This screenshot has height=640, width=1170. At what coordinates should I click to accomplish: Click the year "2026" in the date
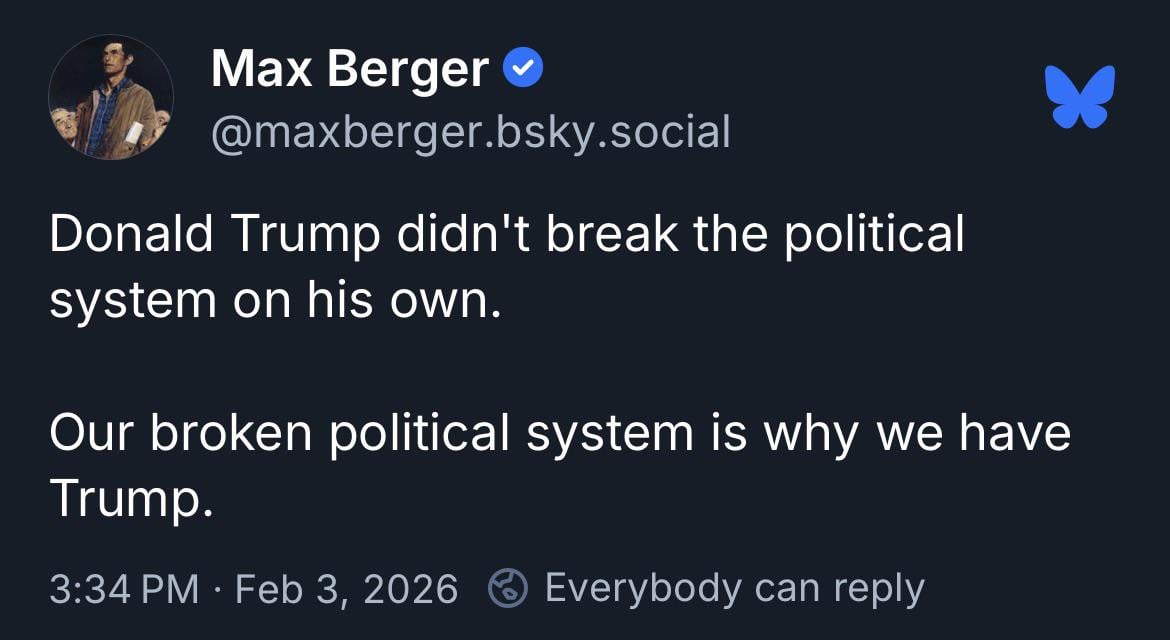pos(411,588)
